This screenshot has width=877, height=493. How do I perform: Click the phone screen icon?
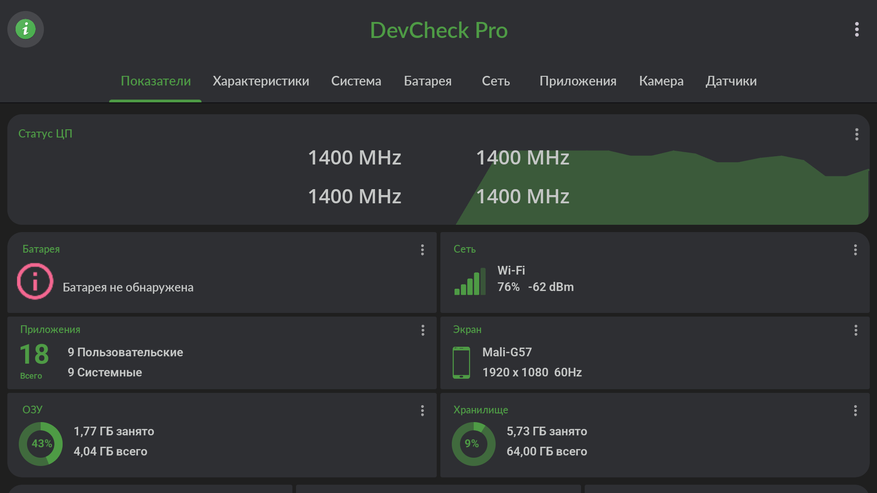pos(461,362)
